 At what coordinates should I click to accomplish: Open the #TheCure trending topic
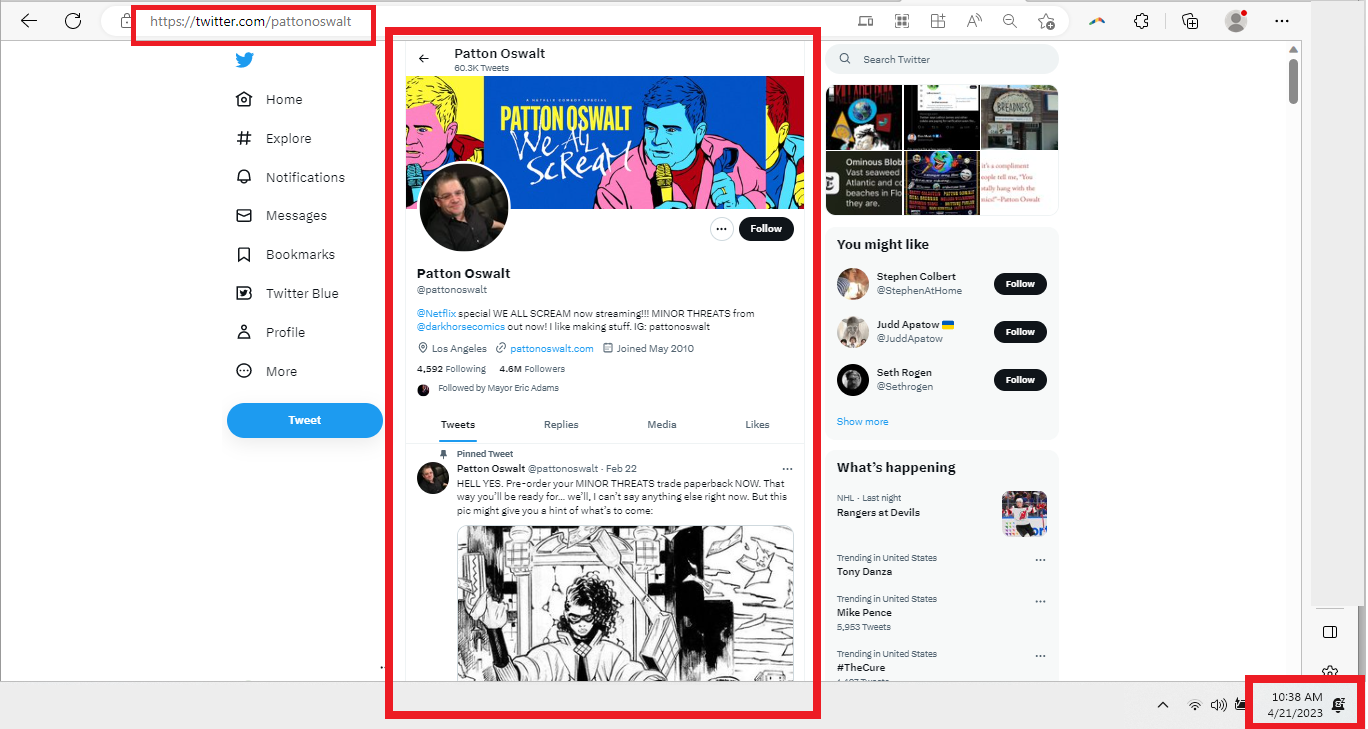861,668
